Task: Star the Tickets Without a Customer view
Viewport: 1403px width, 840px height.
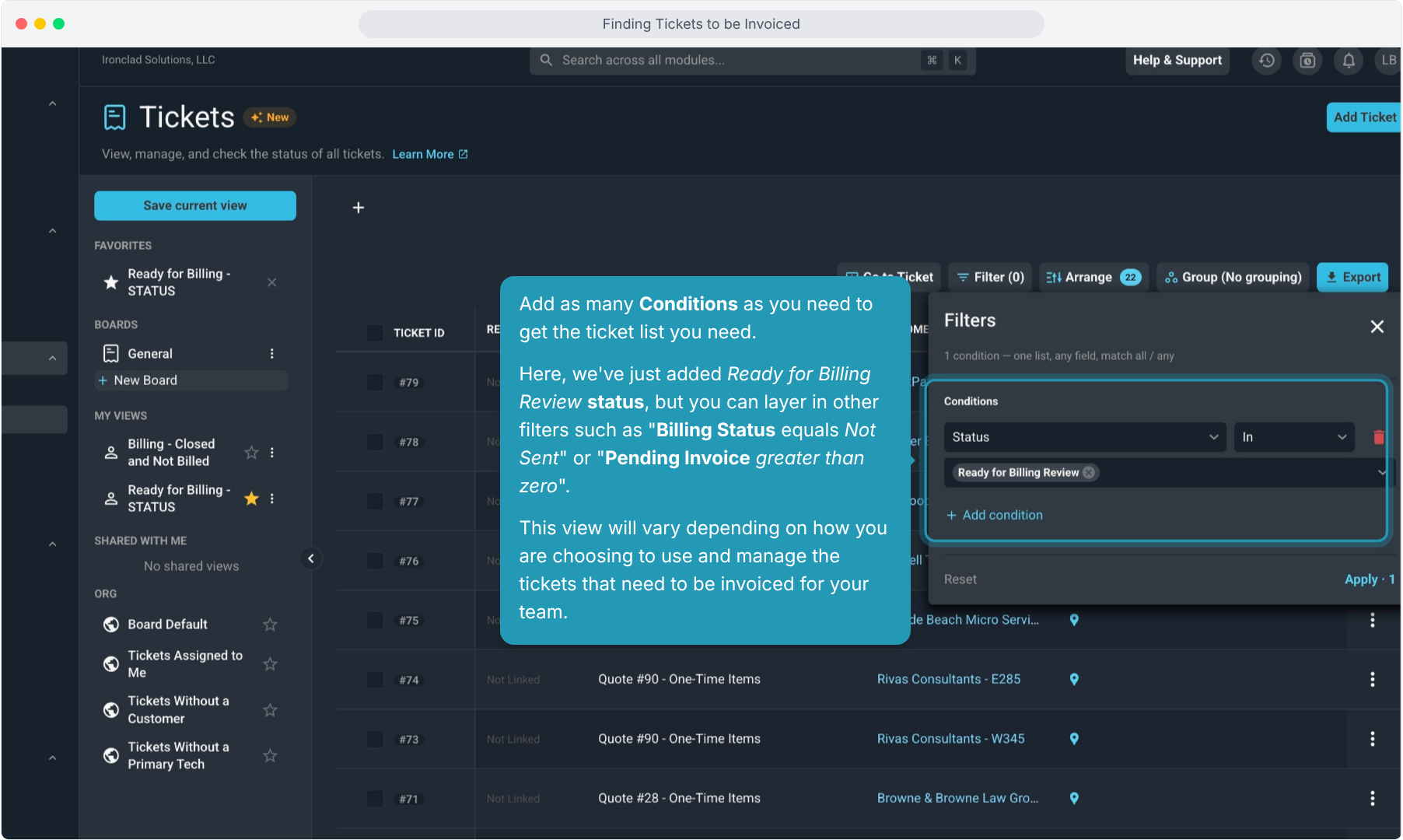Action: pos(270,710)
